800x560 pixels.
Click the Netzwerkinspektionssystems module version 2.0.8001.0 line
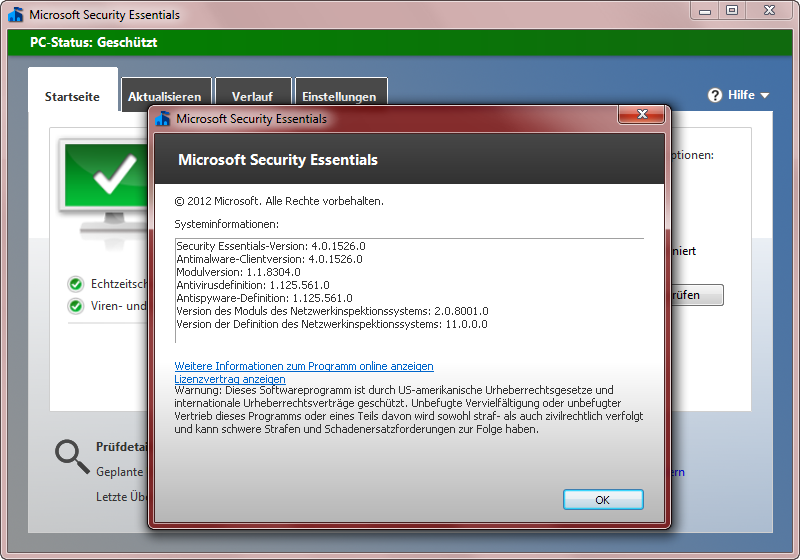coord(332,311)
